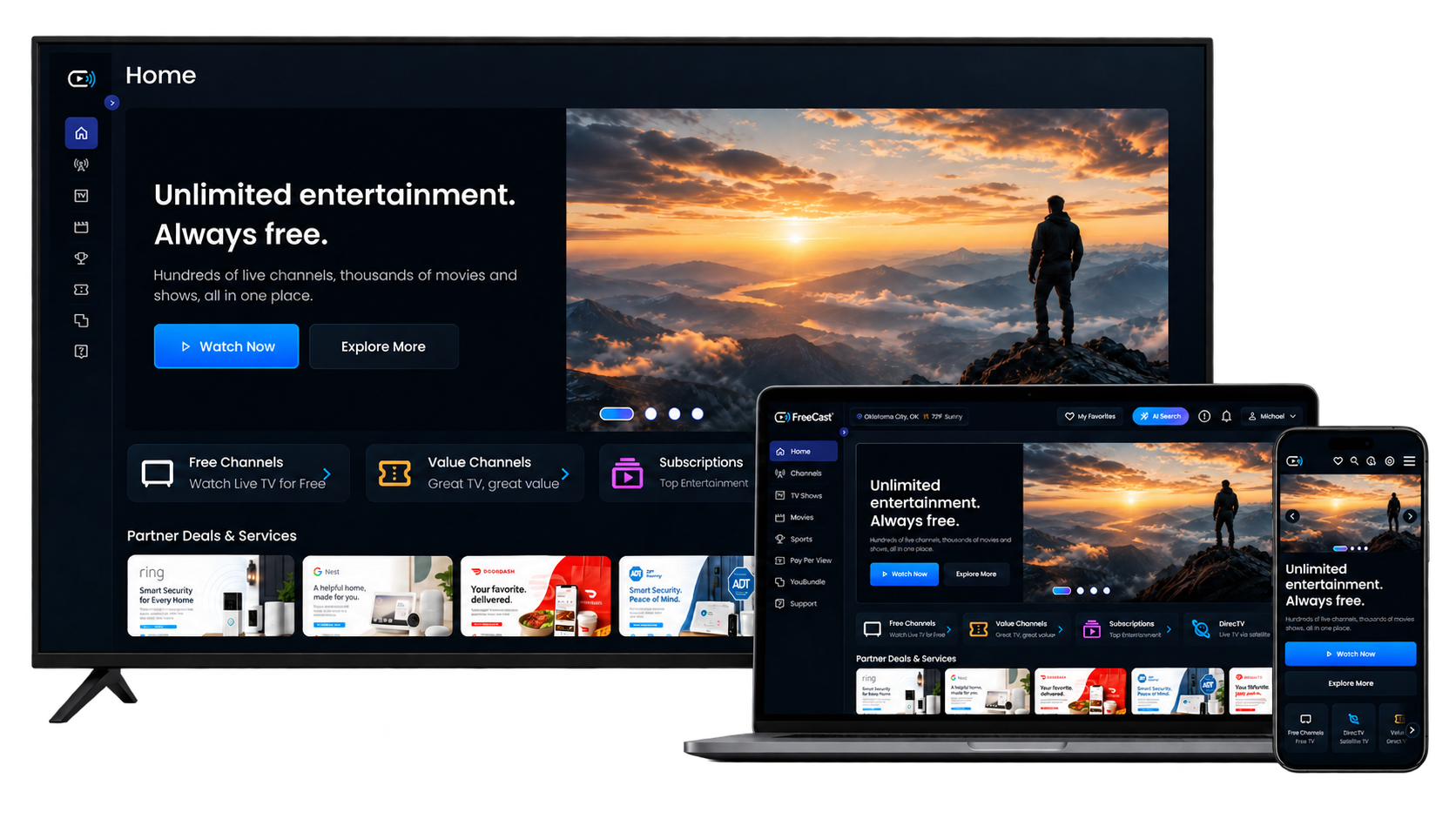The width and height of the screenshot is (1456, 819).
Task: Click the FreeCast logo on the laptop
Action: pos(804,417)
